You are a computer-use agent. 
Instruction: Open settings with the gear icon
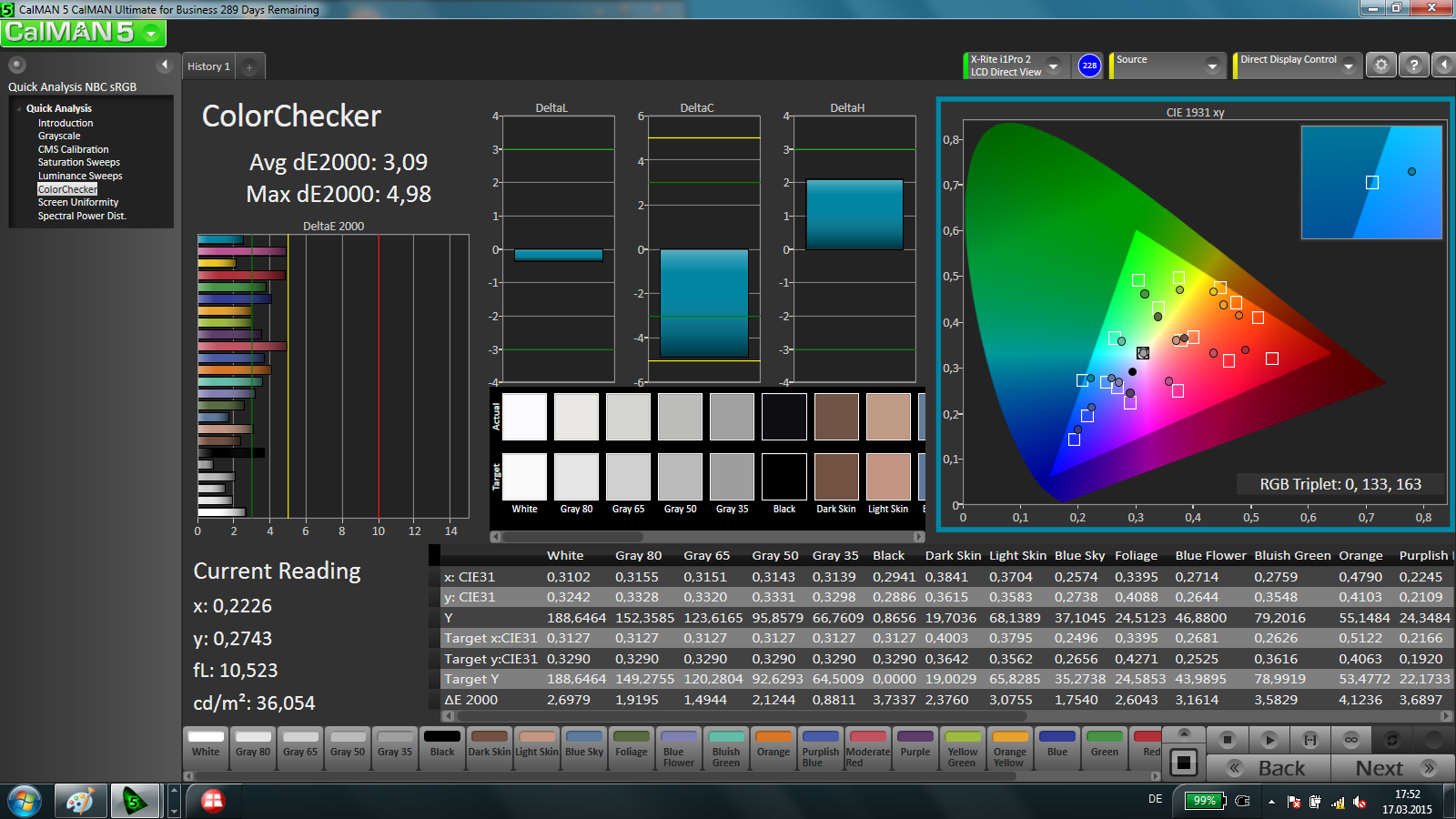coord(1381,66)
